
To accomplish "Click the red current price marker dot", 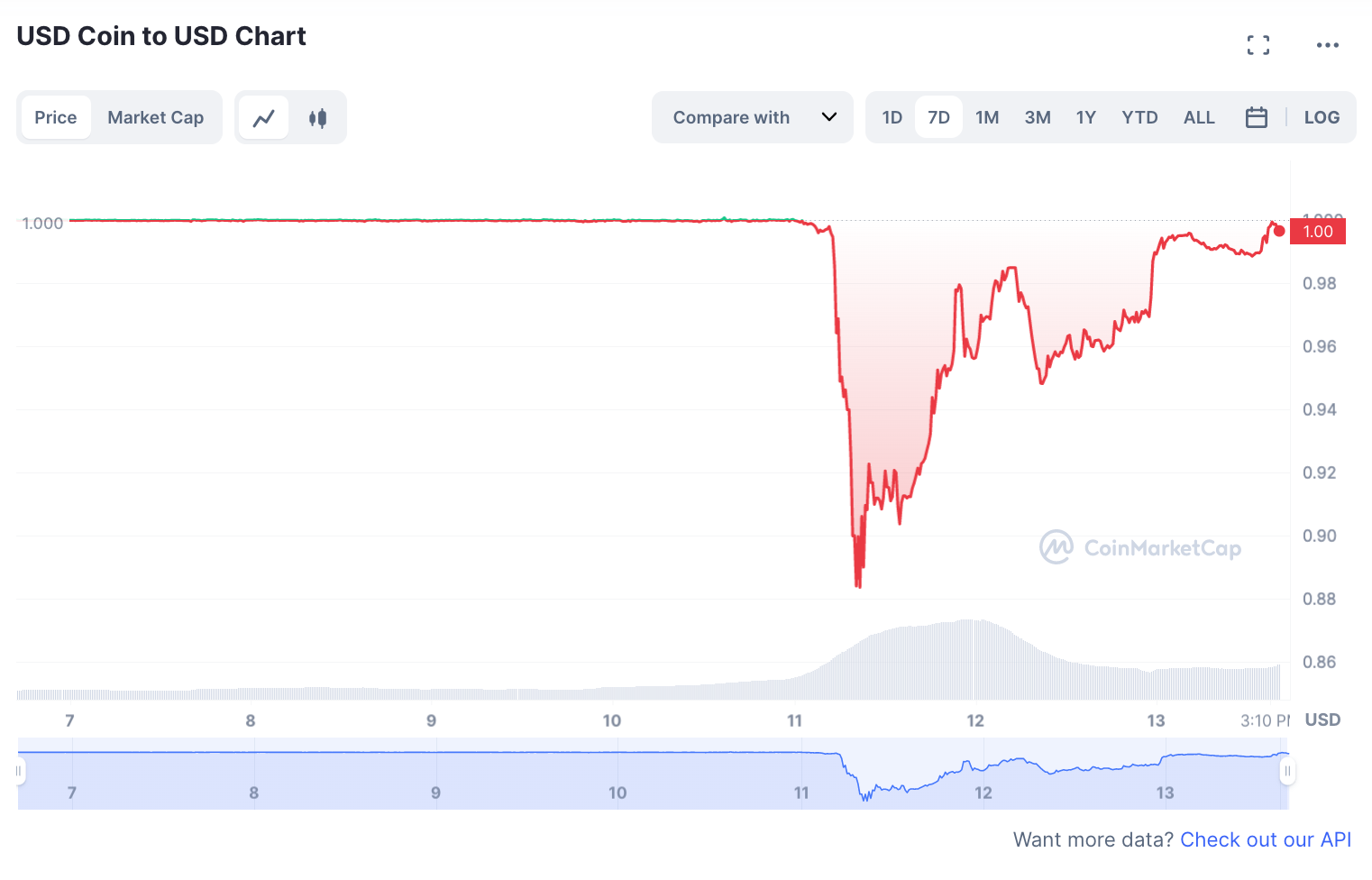I will (x=1279, y=231).
